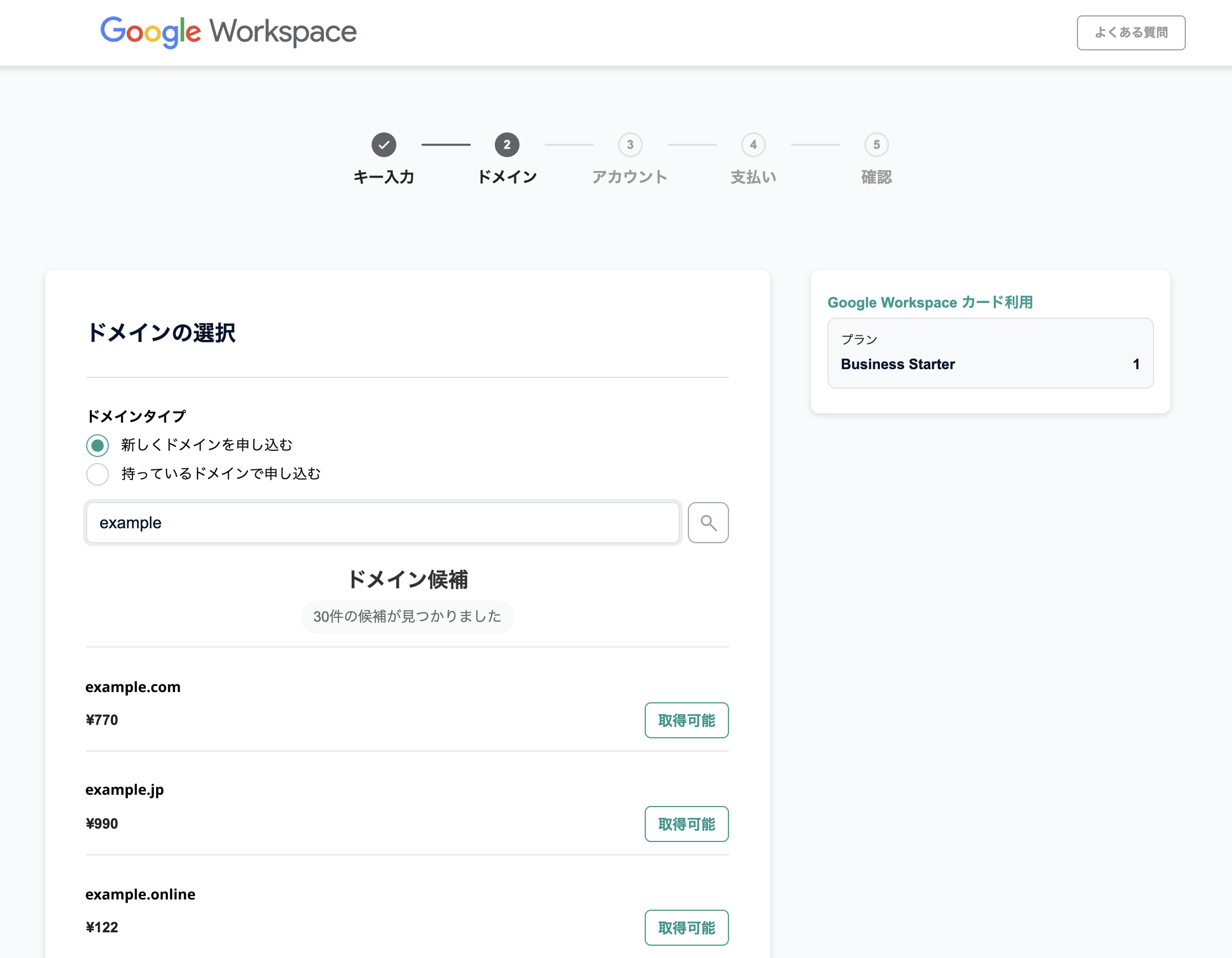Screen dimensions: 1232x958
Task: Select the numbered ドメイン step circle
Action: pyautogui.click(x=507, y=144)
